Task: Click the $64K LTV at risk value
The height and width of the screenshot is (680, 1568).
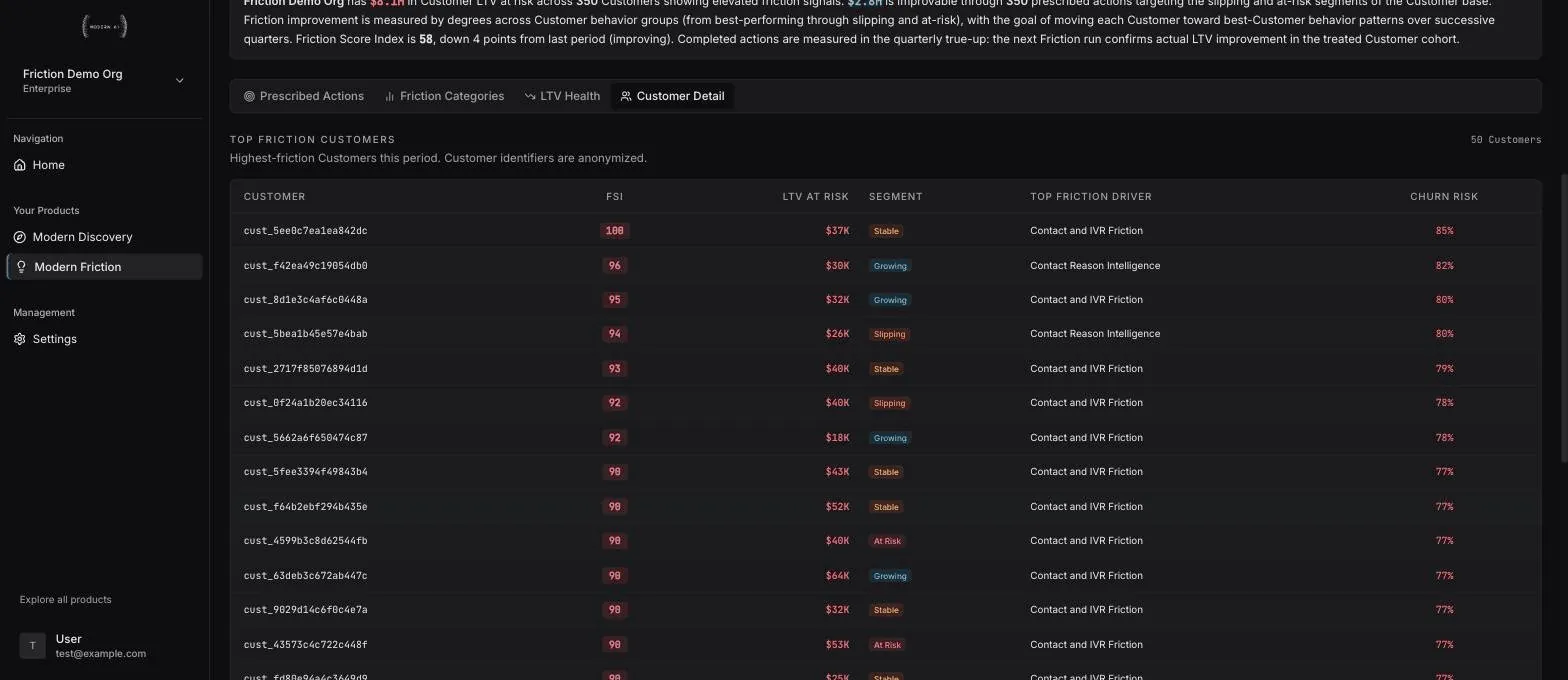Action: pyautogui.click(x=837, y=576)
